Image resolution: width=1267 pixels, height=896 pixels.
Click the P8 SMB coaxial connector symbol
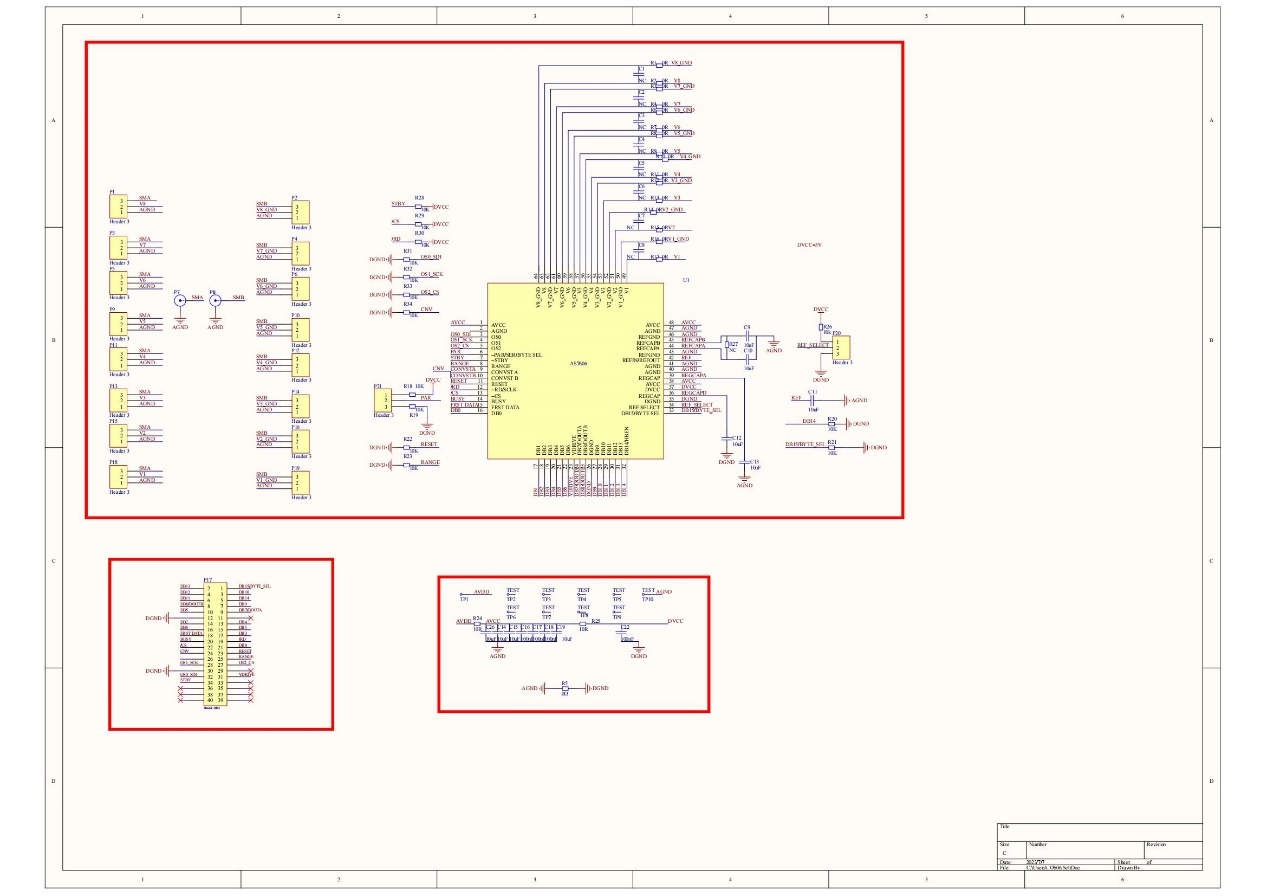(215, 300)
